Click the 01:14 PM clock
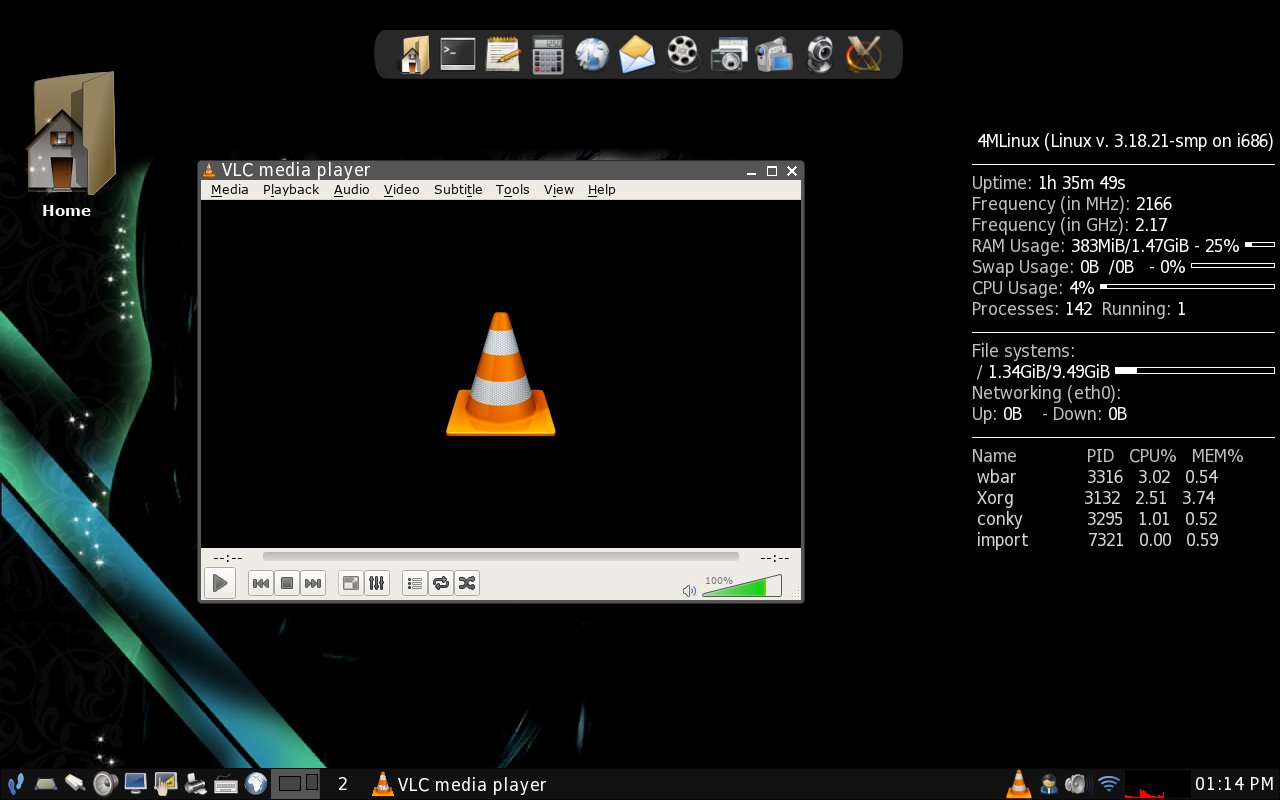Image resolution: width=1280 pixels, height=800 pixels. (1234, 784)
